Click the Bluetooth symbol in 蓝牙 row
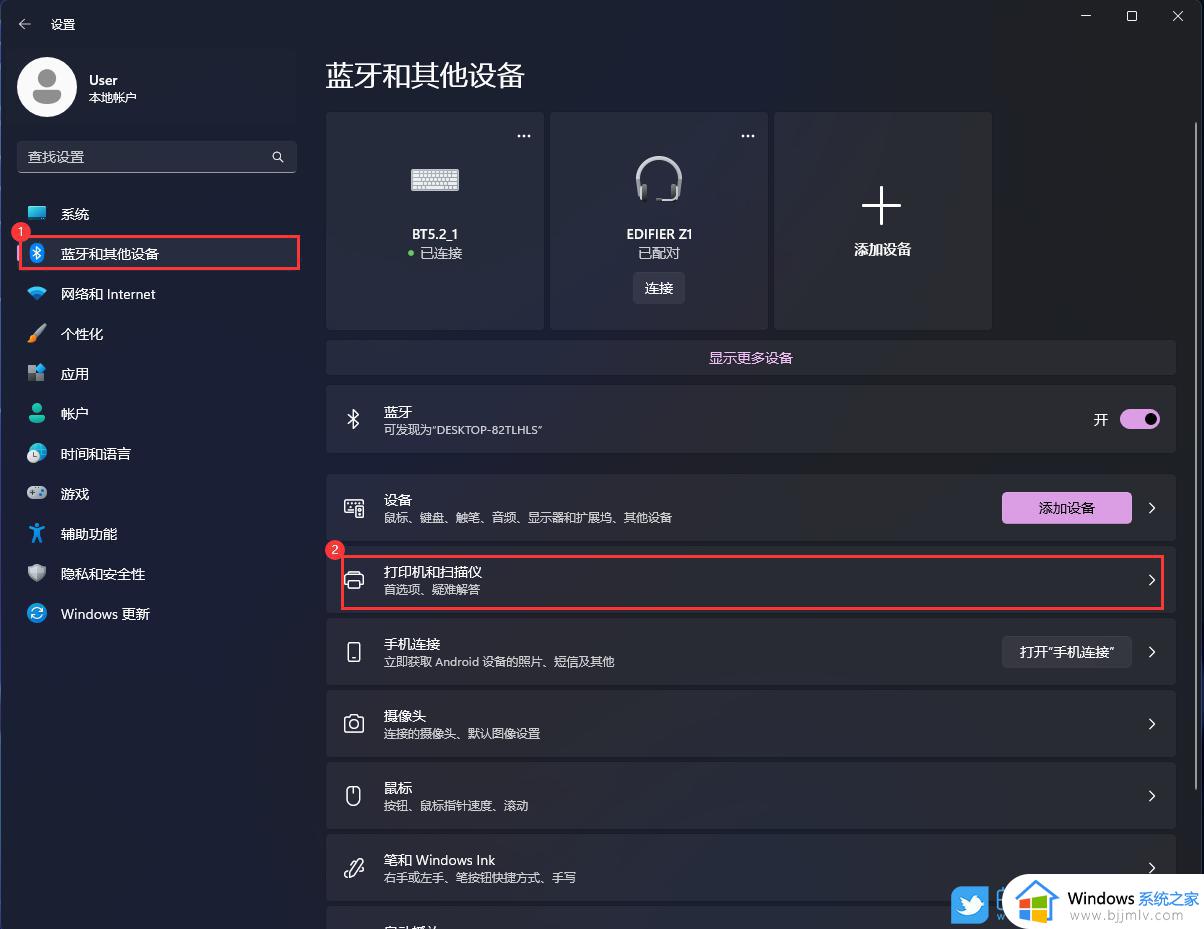Screen dimensions: 1204x929 [x=353, y=419]
